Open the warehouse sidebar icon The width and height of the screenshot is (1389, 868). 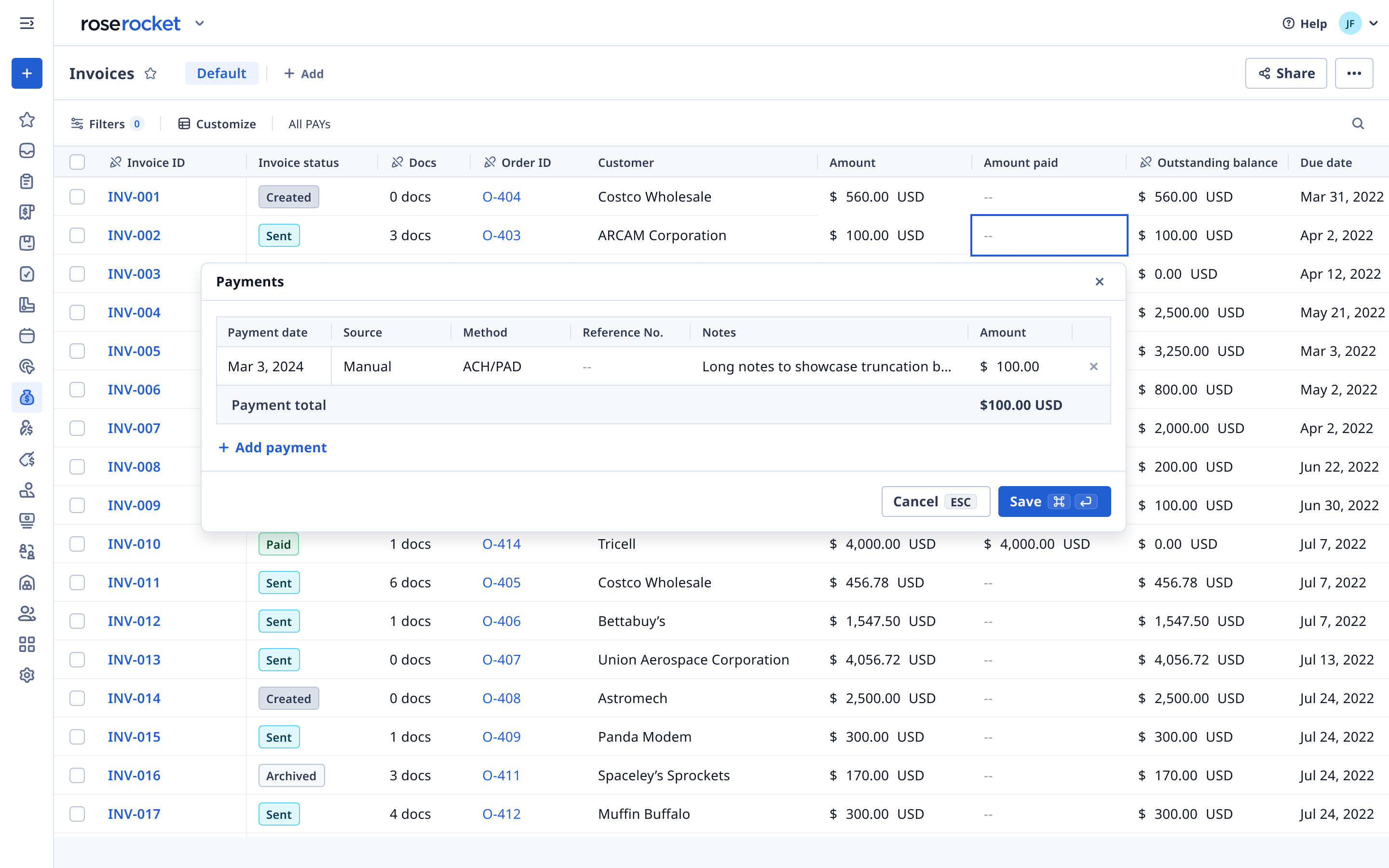click(27, 583)
